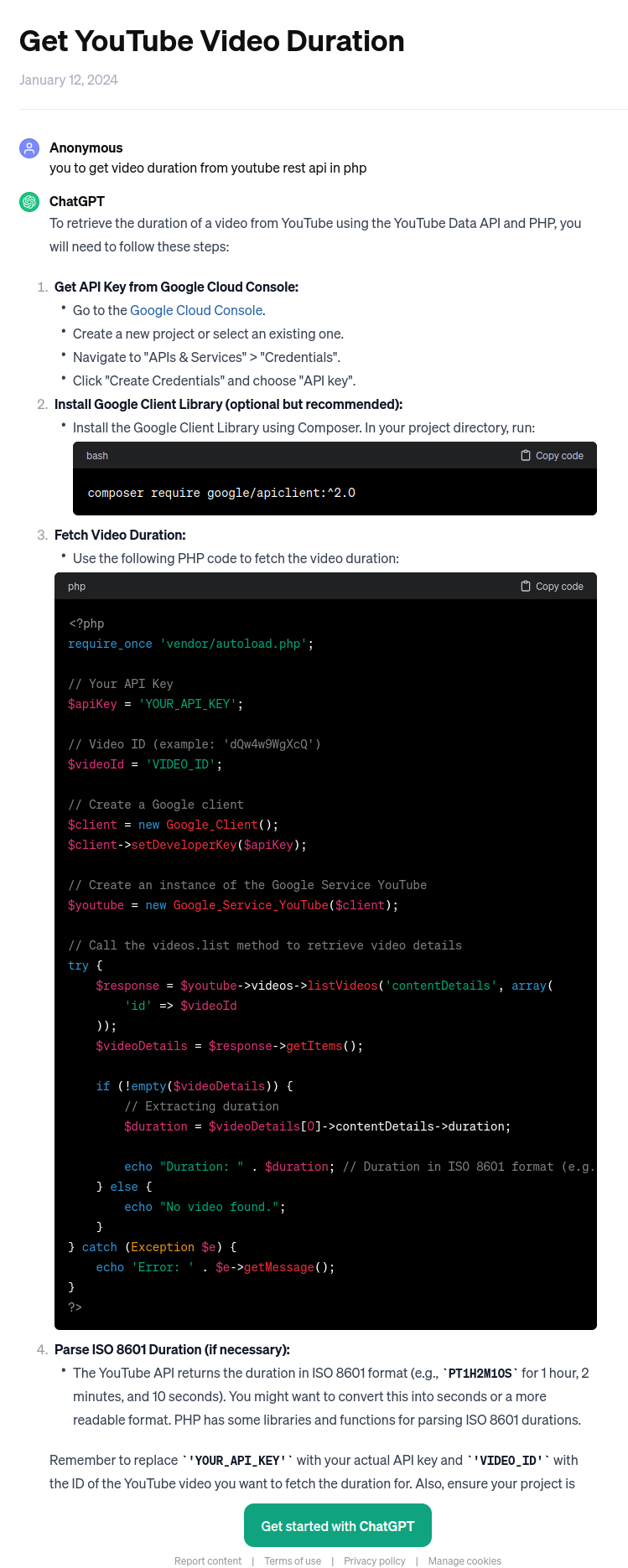628x1568 pixels.
Task: Click the setDeveloperKey($apiKey) line
Action: (x=188, y=845)
